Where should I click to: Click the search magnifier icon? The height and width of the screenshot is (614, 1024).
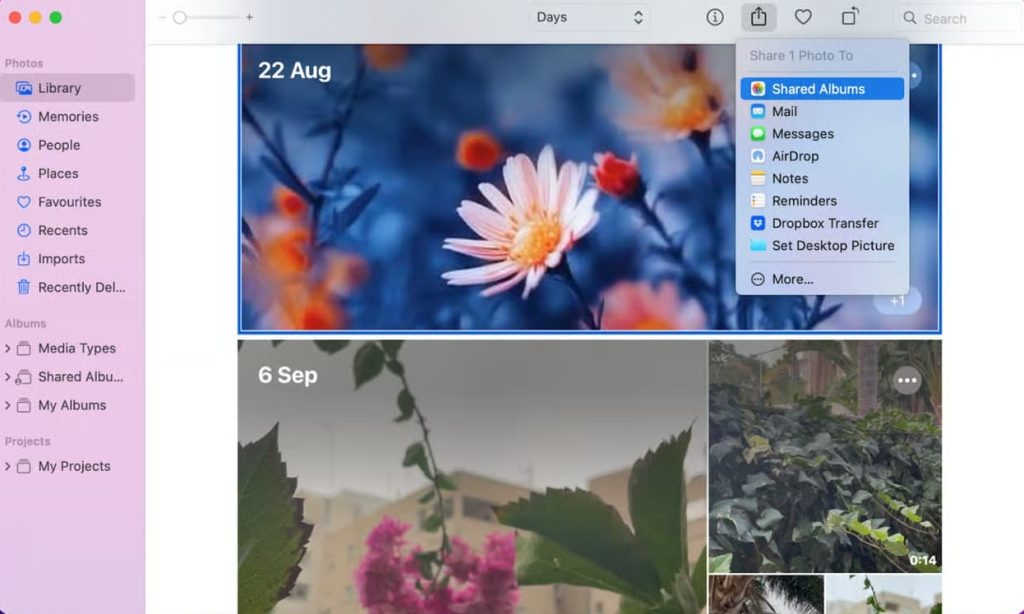pos(909,18)
